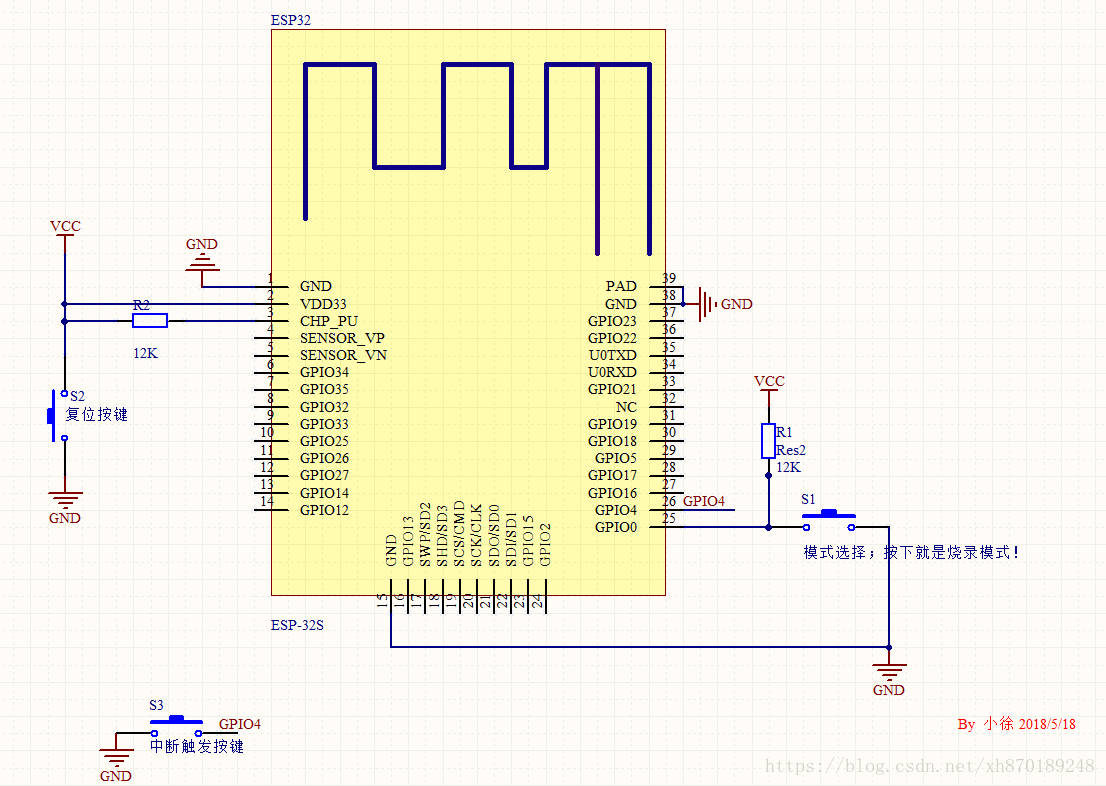
Task: Click the S1 mode select switch symbol
Action: (829, 521)
